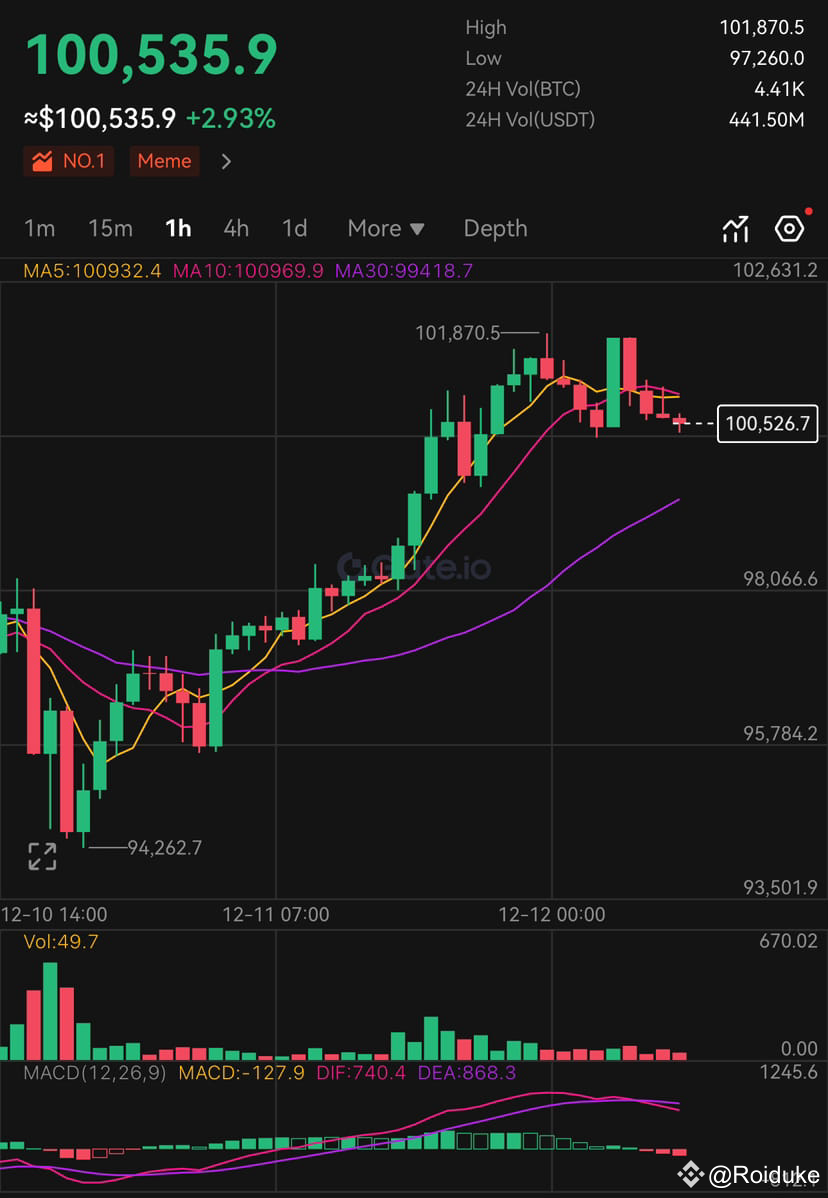Image resolution: width=828 pixels, height=1198 pixels.
Task: Expand chart with fullscreen icon
Action: (42, 856)
